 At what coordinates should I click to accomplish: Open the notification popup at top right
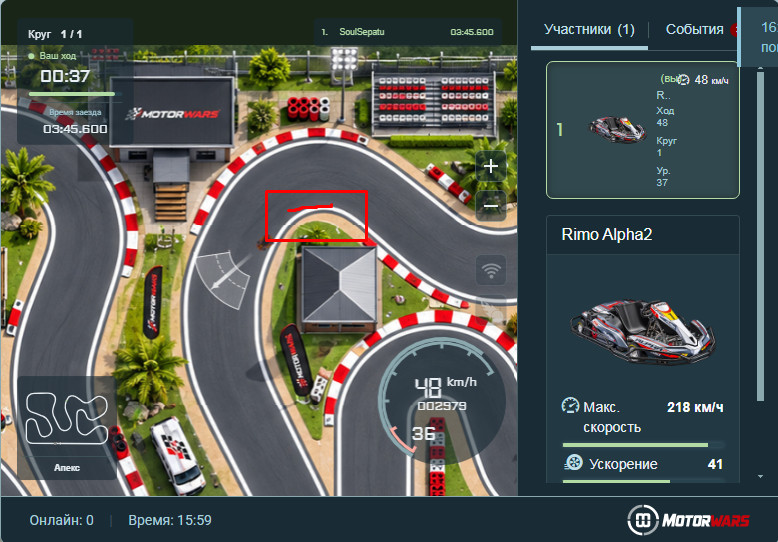[758, 37]
